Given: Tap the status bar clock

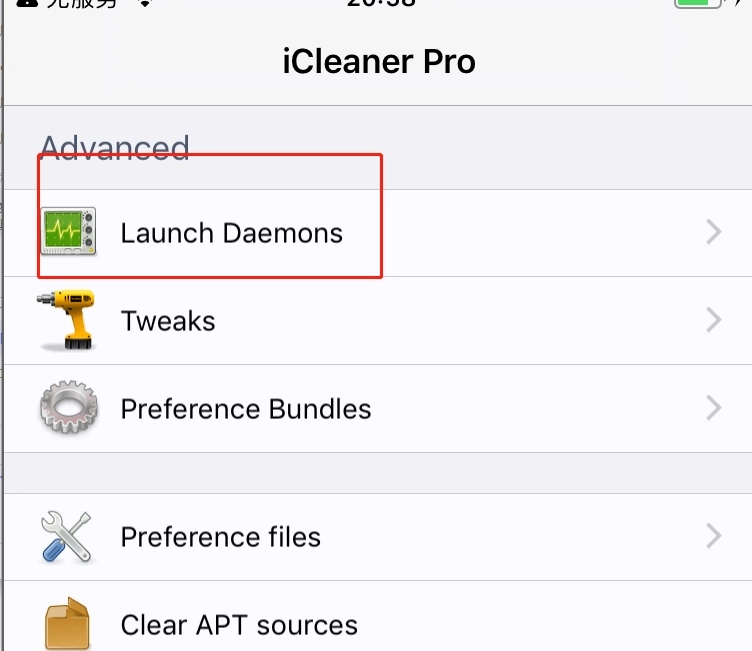Looking at the screenshot, I should click(x=381, y=3).
